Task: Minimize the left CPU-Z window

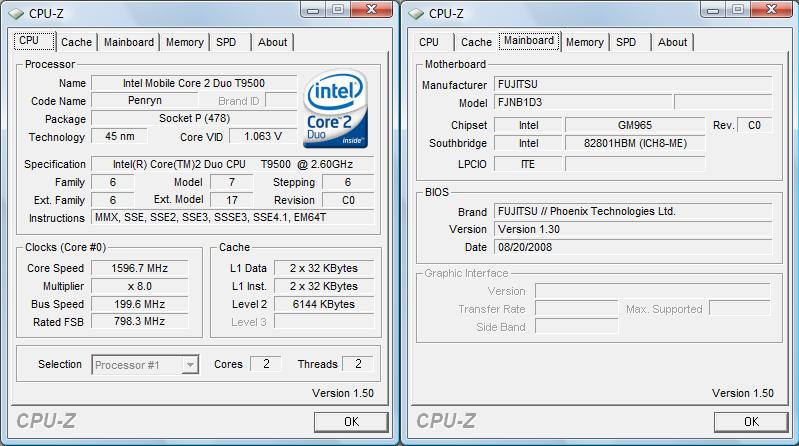Action: pos(313,10)
